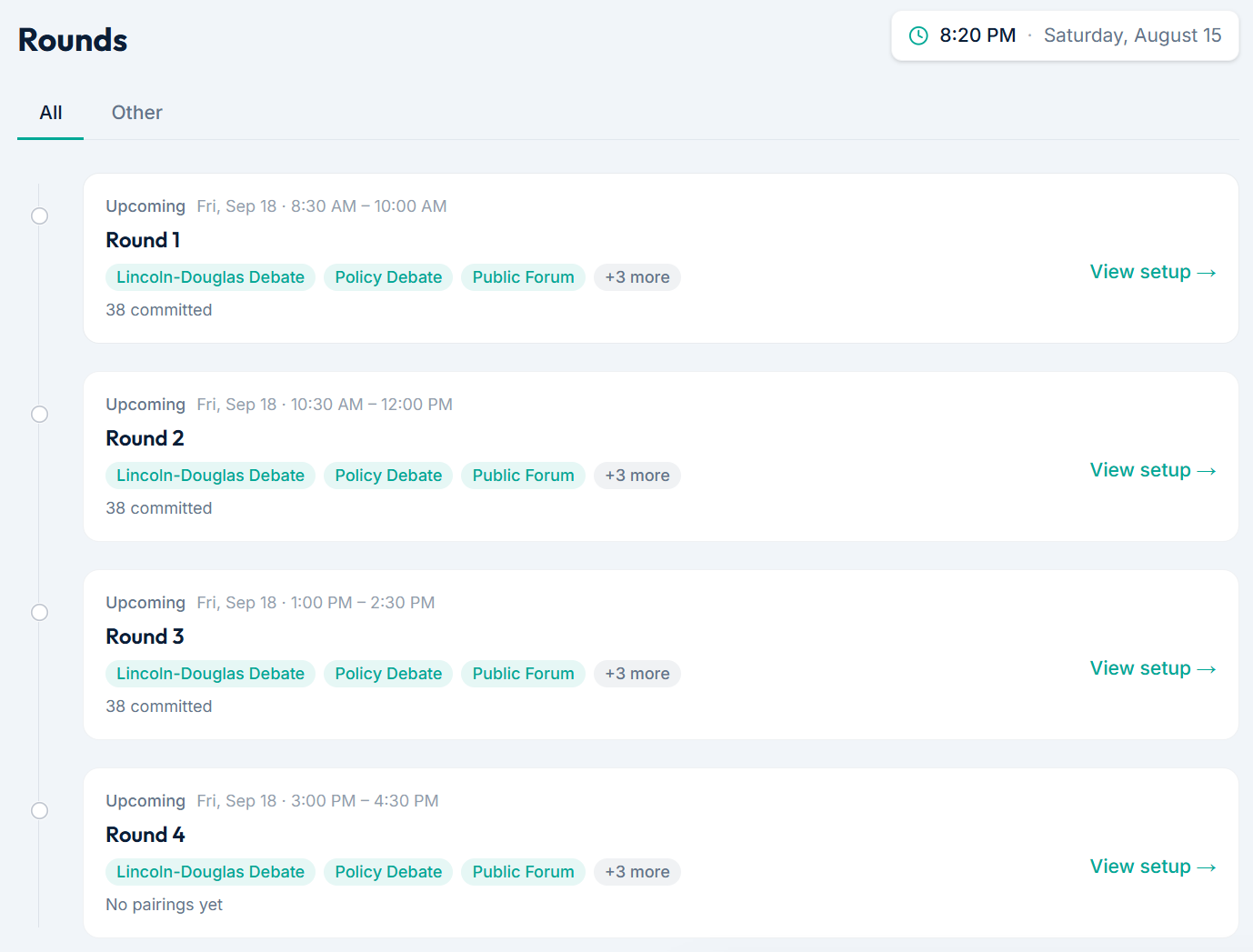Click the 8:30 AM – 10:00 AM time
Viewport: 1253px width, 952px height.
tap(368, 206)
